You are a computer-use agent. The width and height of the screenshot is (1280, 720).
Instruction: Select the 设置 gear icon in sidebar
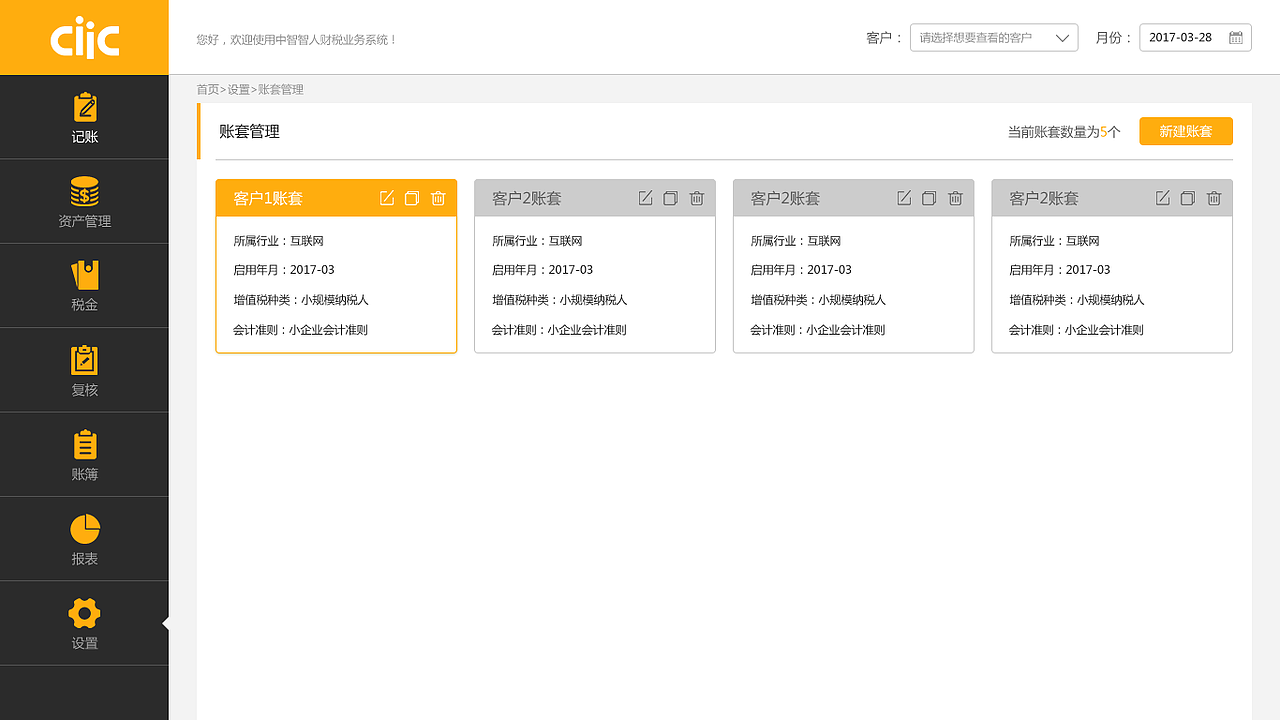pos(84,613)
